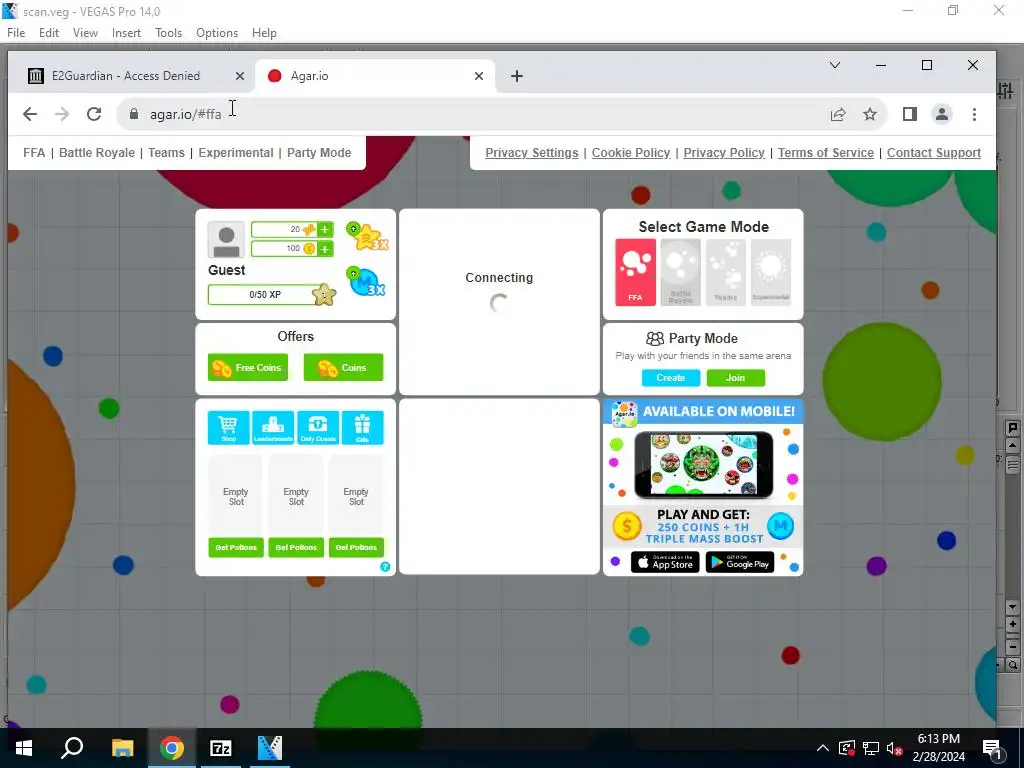1024x768 pixels.
Task: Open the Chrome three-dot menu
Action: pos(974,114)
